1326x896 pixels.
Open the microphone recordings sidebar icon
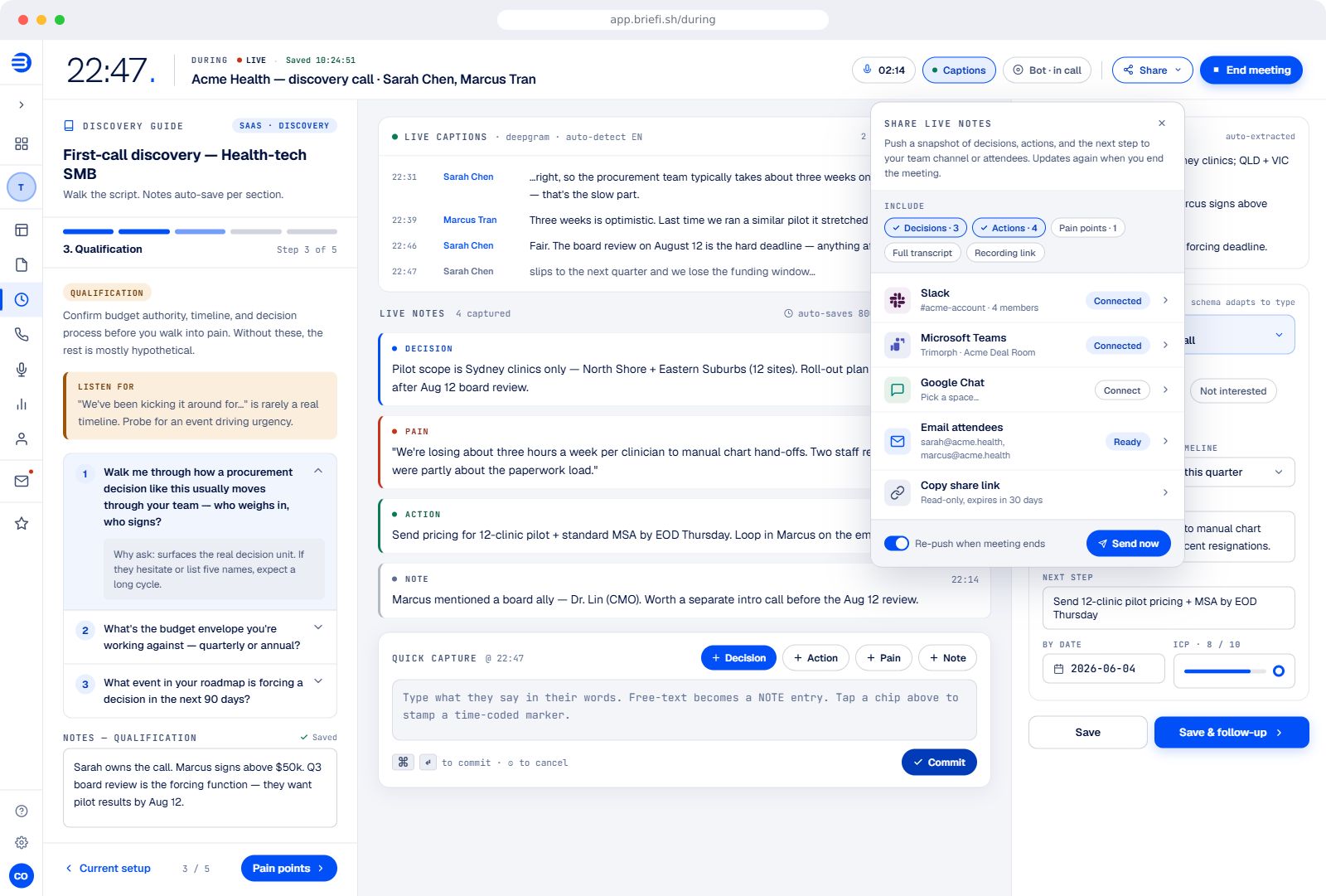click(22, 370)
